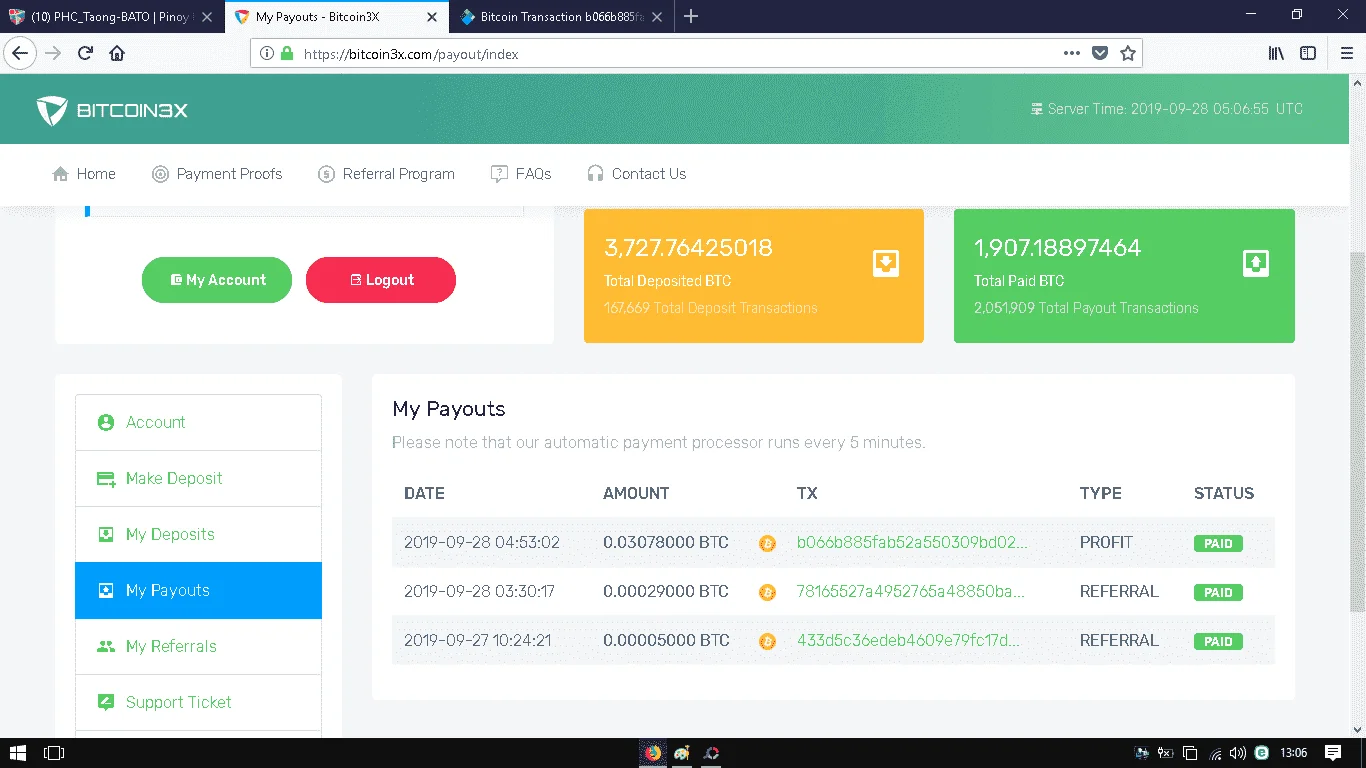
Task: Click the 0.03078000 BTC amount
Action: 666,543
